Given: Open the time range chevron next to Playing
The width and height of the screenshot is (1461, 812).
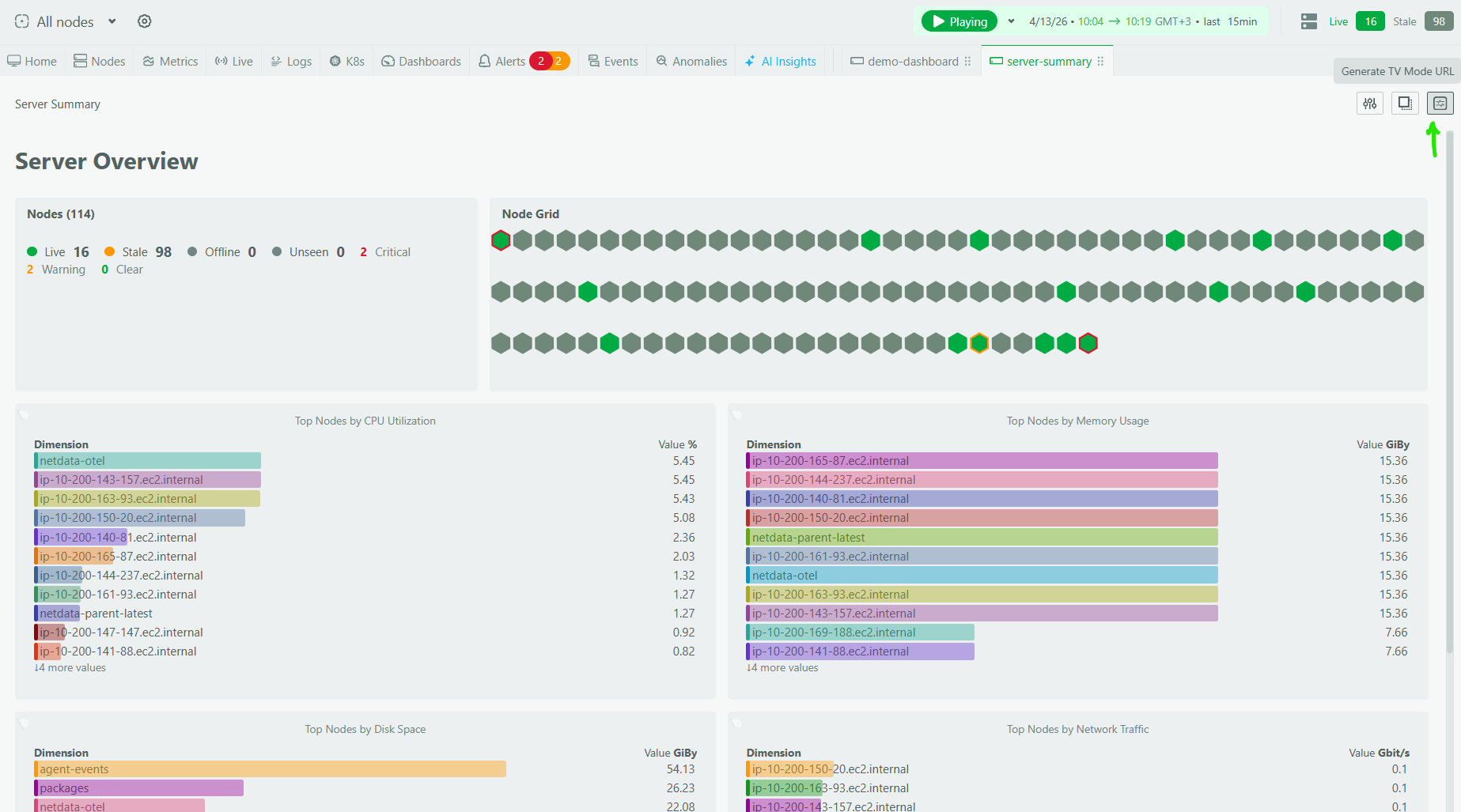Looking at the screenshot, I should click(x=1010, y=21).
